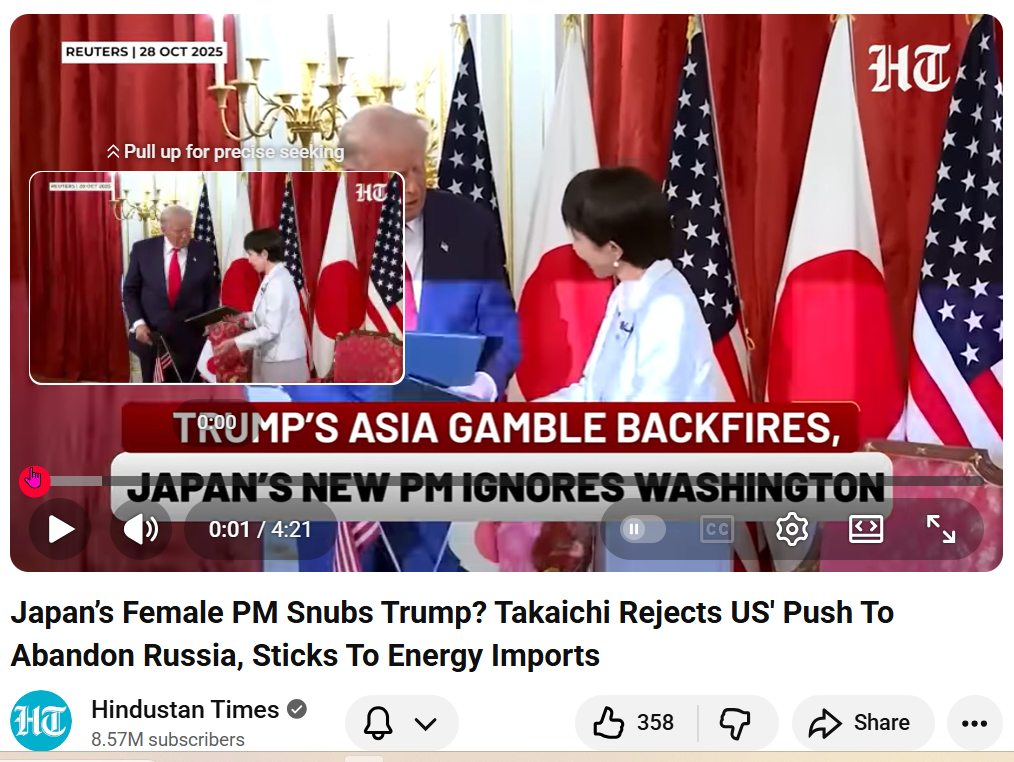Play the video
This screenshot has height=762, width=1014.
[60, 529]
